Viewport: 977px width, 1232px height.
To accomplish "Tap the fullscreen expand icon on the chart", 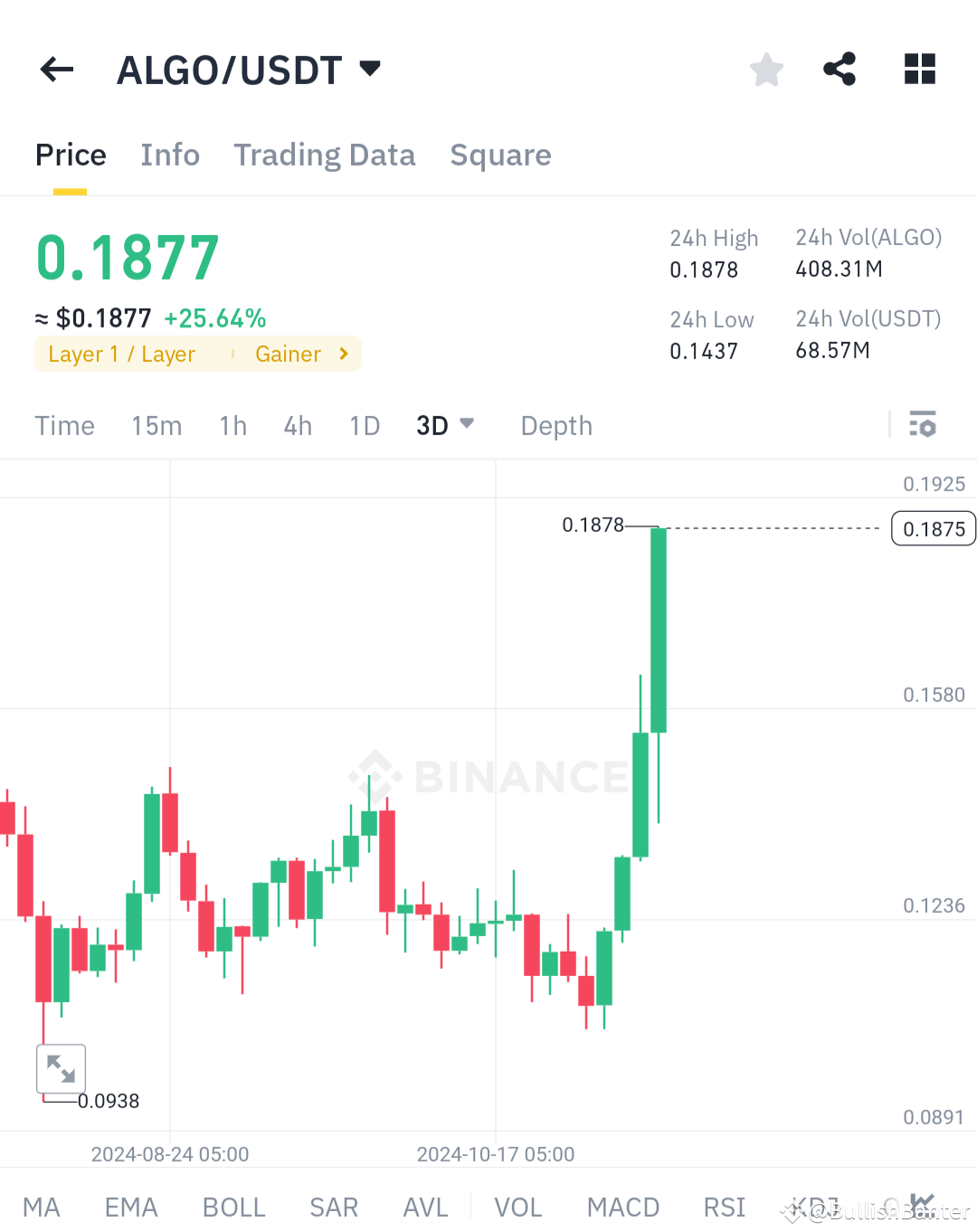I will click(61, 1068).
